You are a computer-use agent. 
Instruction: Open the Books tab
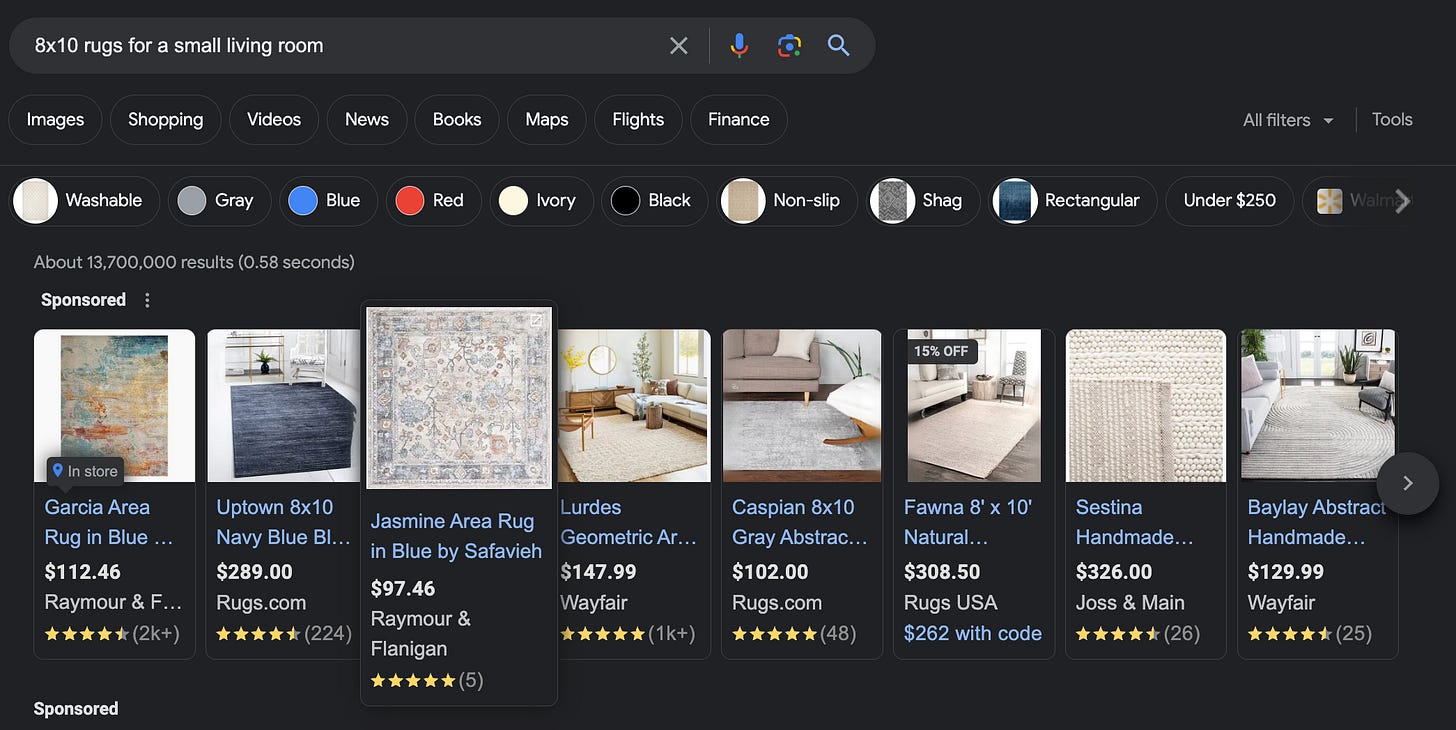[x=457, y=119]
